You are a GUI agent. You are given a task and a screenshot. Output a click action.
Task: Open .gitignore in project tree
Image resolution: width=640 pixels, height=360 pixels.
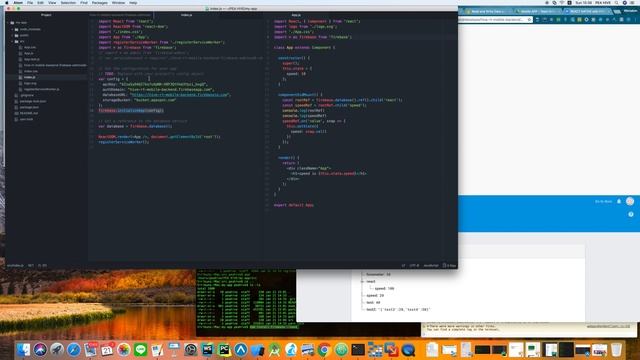[x=27, y=95]
